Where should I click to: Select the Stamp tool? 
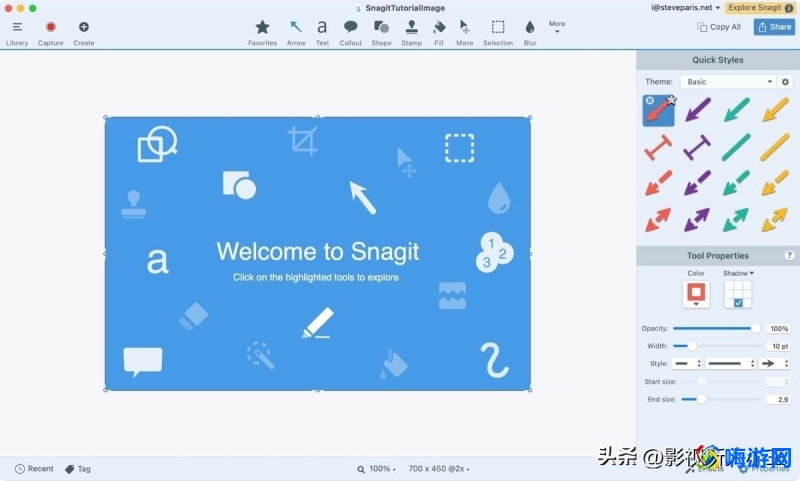(411, 33)
